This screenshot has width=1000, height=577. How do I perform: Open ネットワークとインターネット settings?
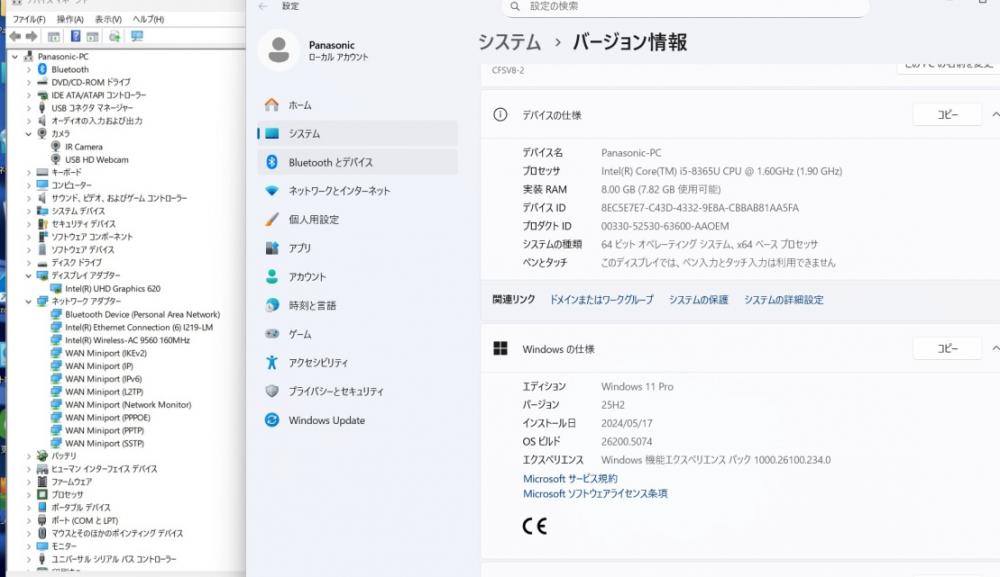[x=358, y=191]
